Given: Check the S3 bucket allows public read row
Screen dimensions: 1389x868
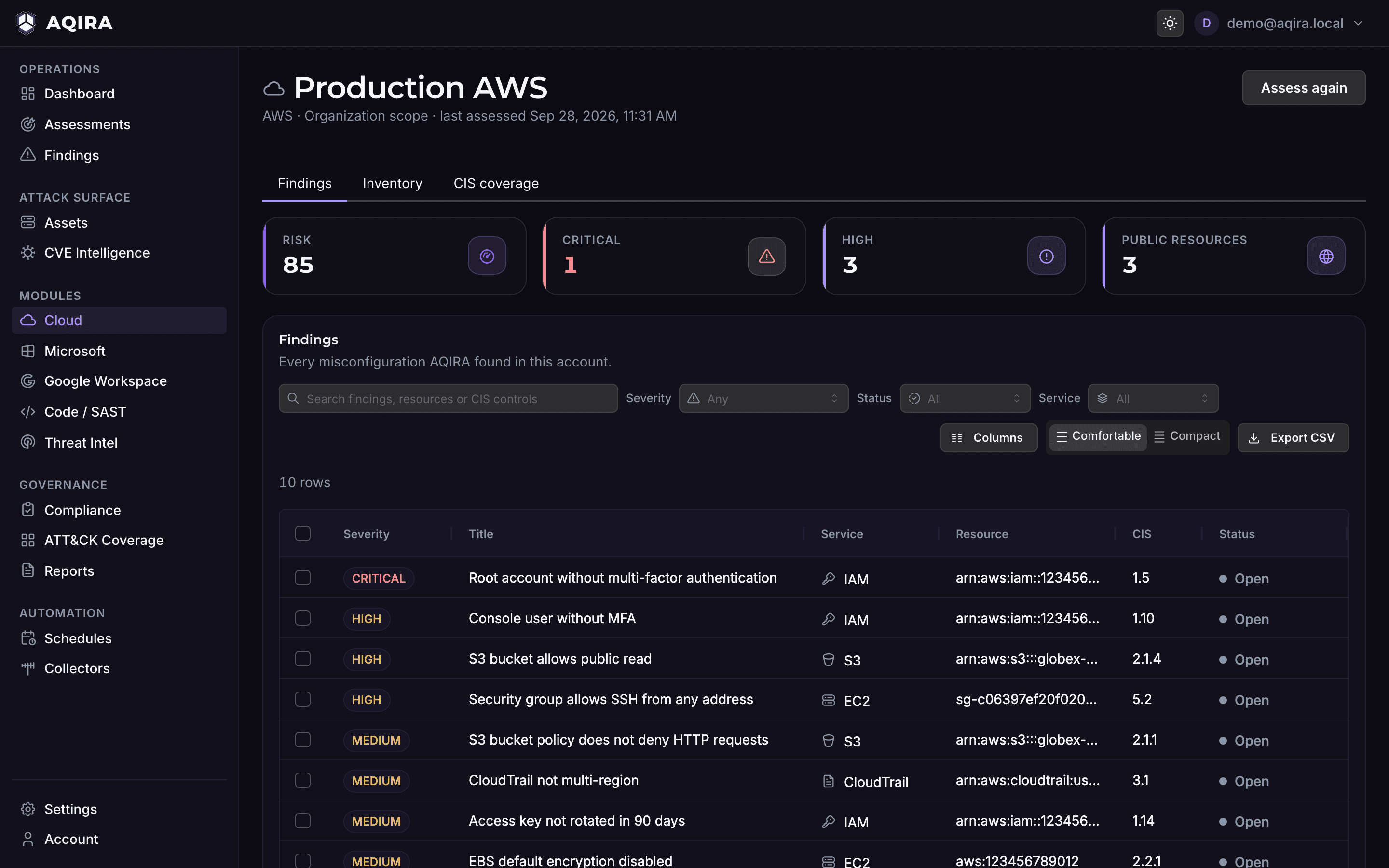Looking at the screenshot, I should pos(302,658).
